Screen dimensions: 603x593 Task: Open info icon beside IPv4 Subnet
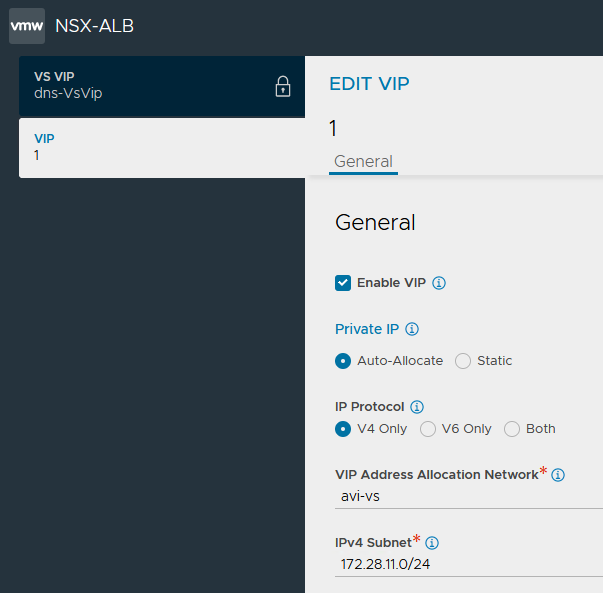[432, 543]
